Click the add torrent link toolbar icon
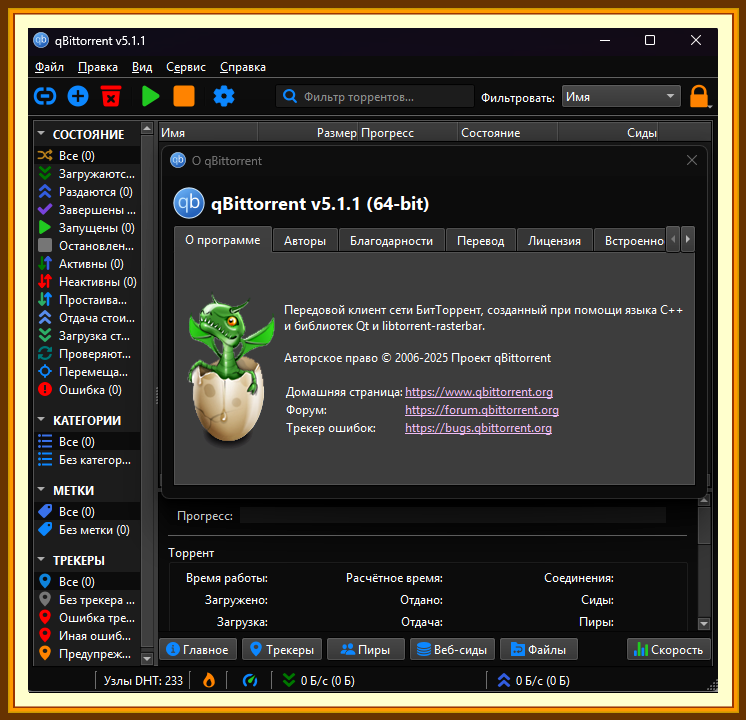This screenshot has width=746, height=720. pyautogui.click(x=45, y=97)
